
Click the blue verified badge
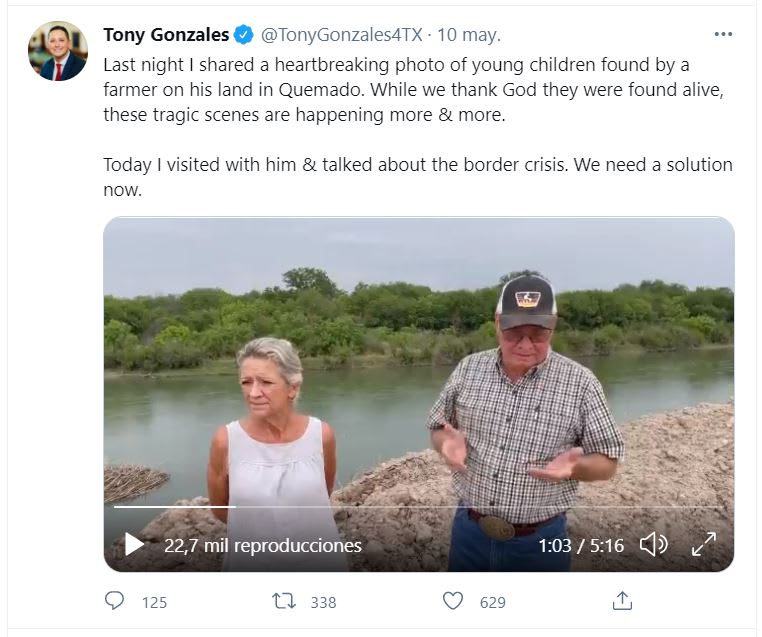click(x=244, y=36)
